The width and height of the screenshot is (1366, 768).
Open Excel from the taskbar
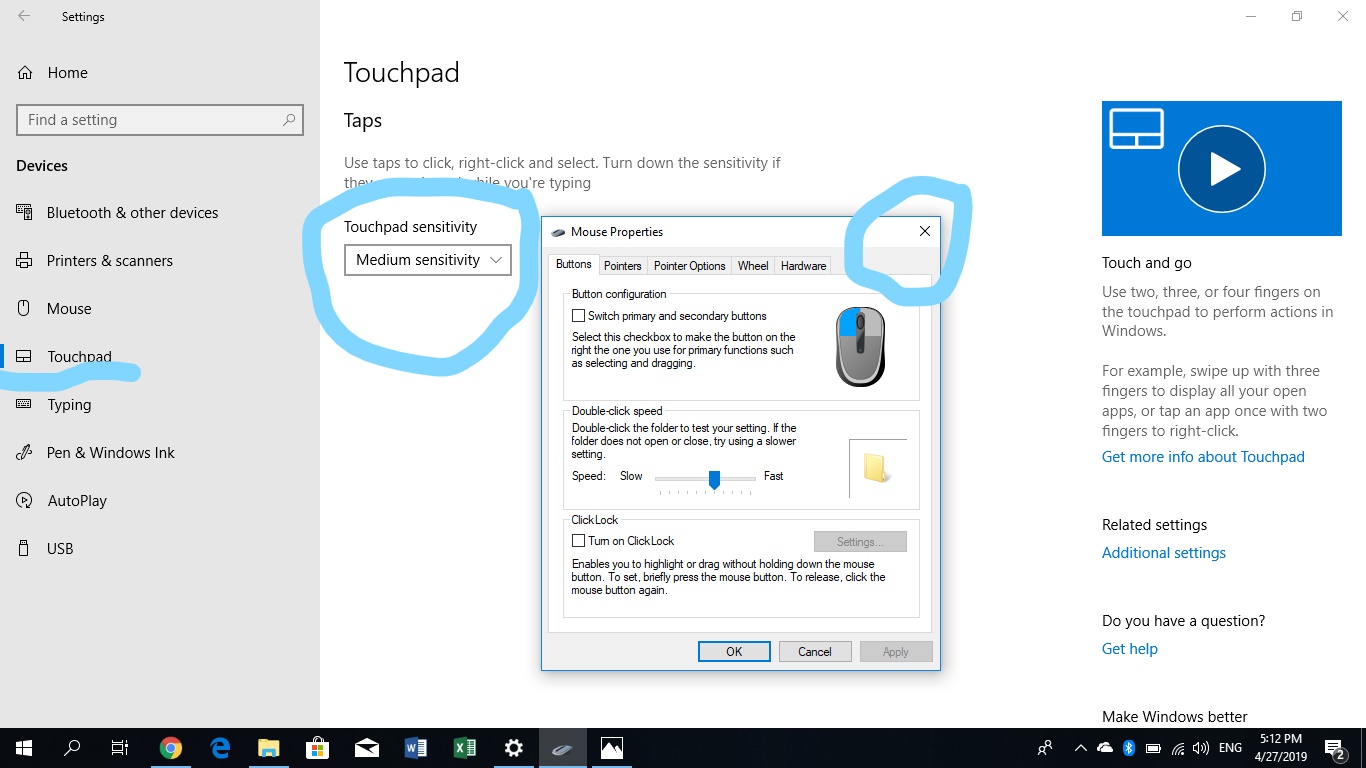point(464,747)
